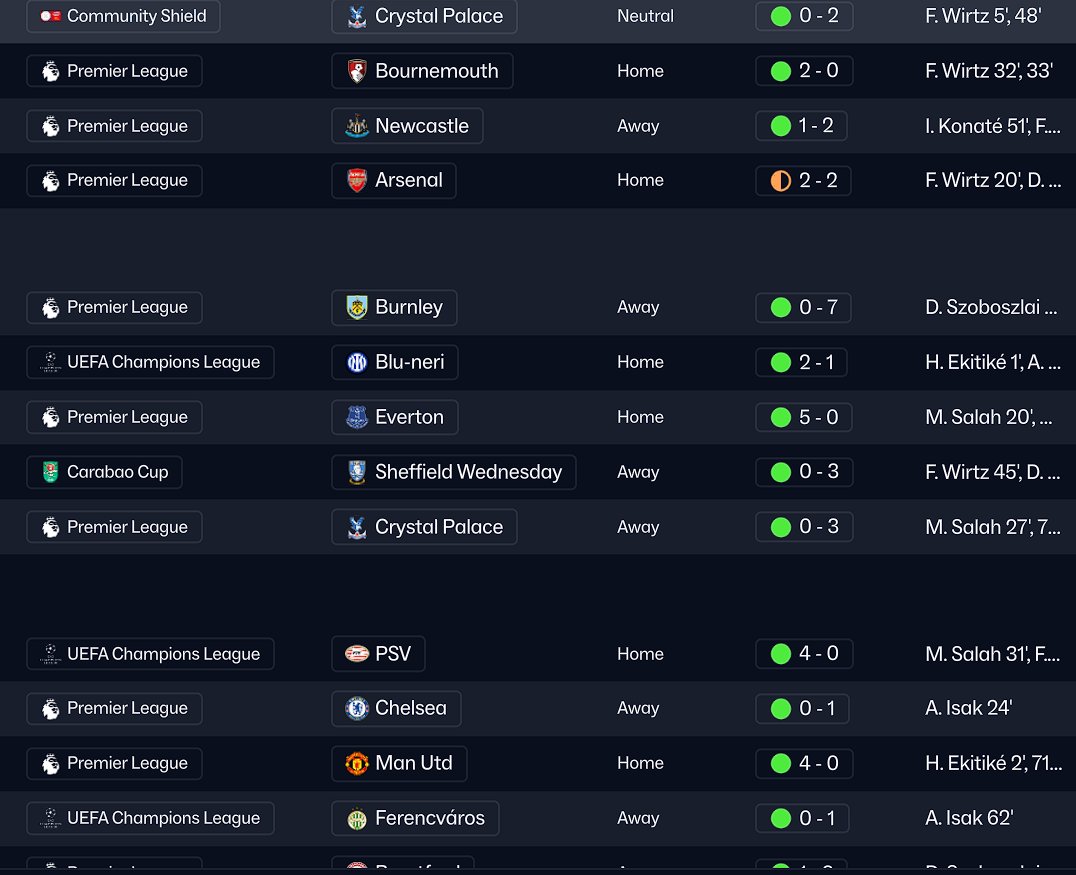Image resolution: width=1076 pixels, height=875 pixels.
Task: Click the green win indicator for Everton
Action: click(x=781, y=417)
